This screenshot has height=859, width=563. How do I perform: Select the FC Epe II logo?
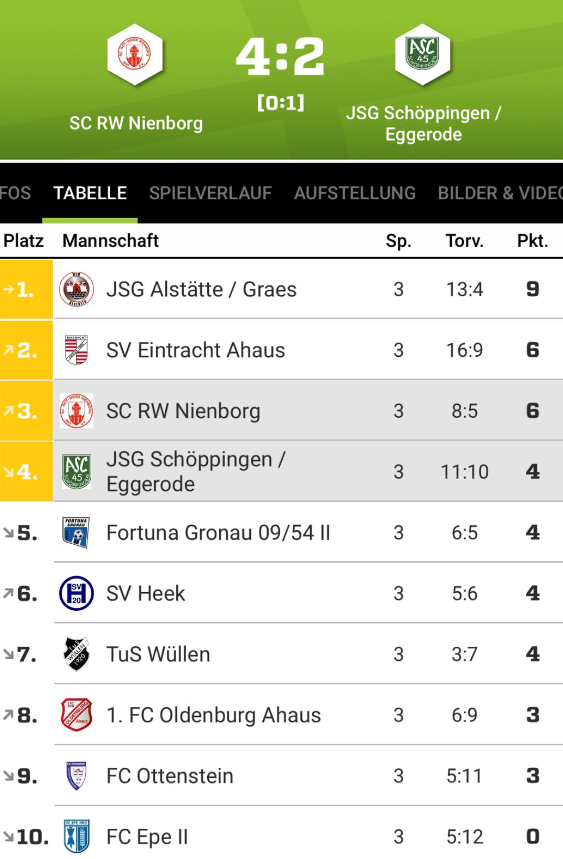76,837
